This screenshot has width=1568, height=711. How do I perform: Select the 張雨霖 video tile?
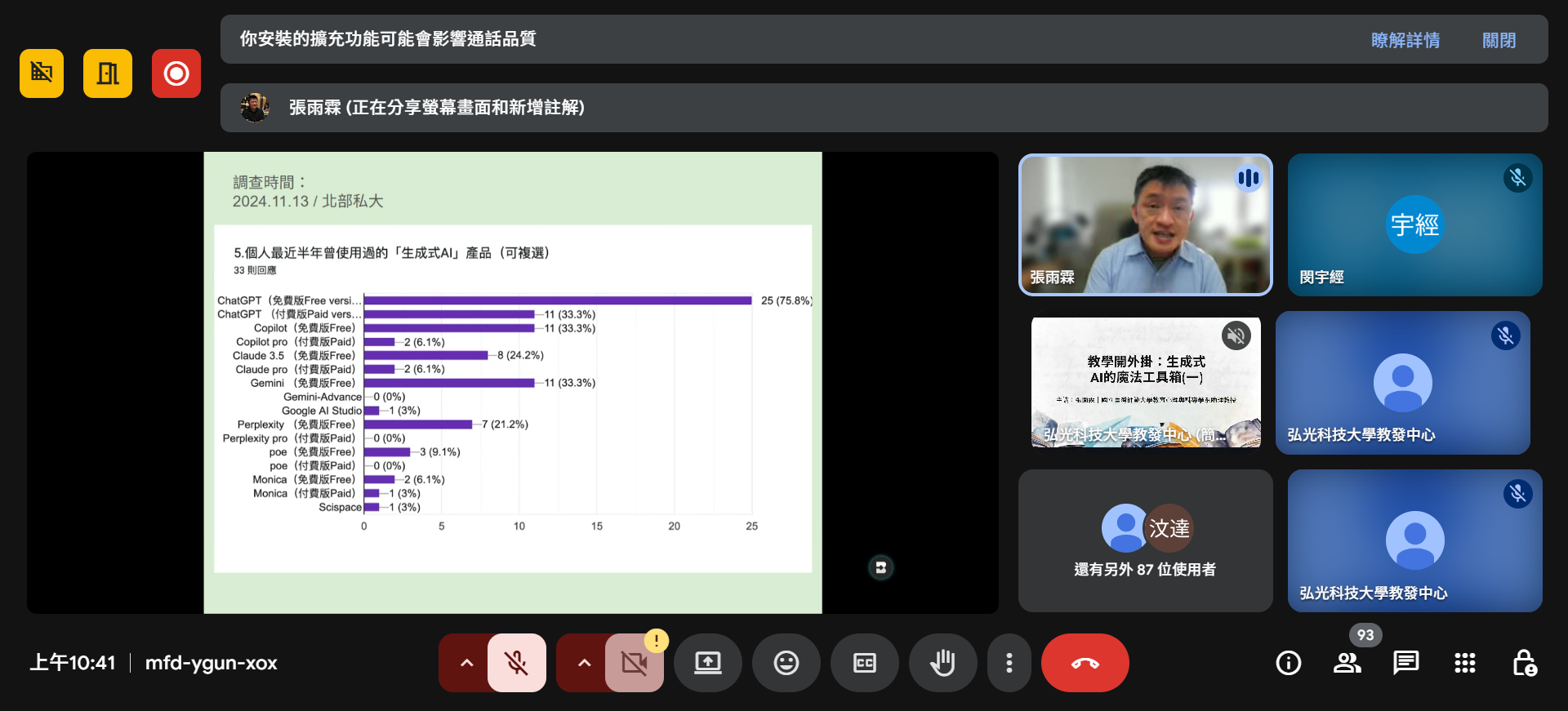1145,224
